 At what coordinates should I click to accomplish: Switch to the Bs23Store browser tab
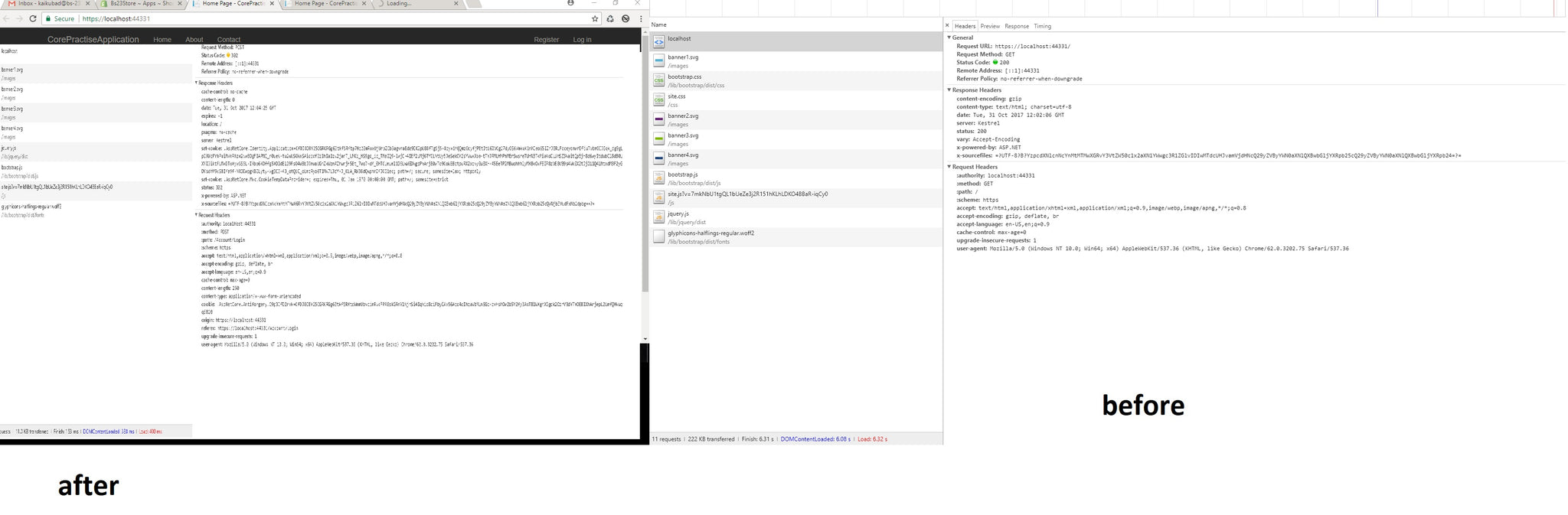[138, 4]
